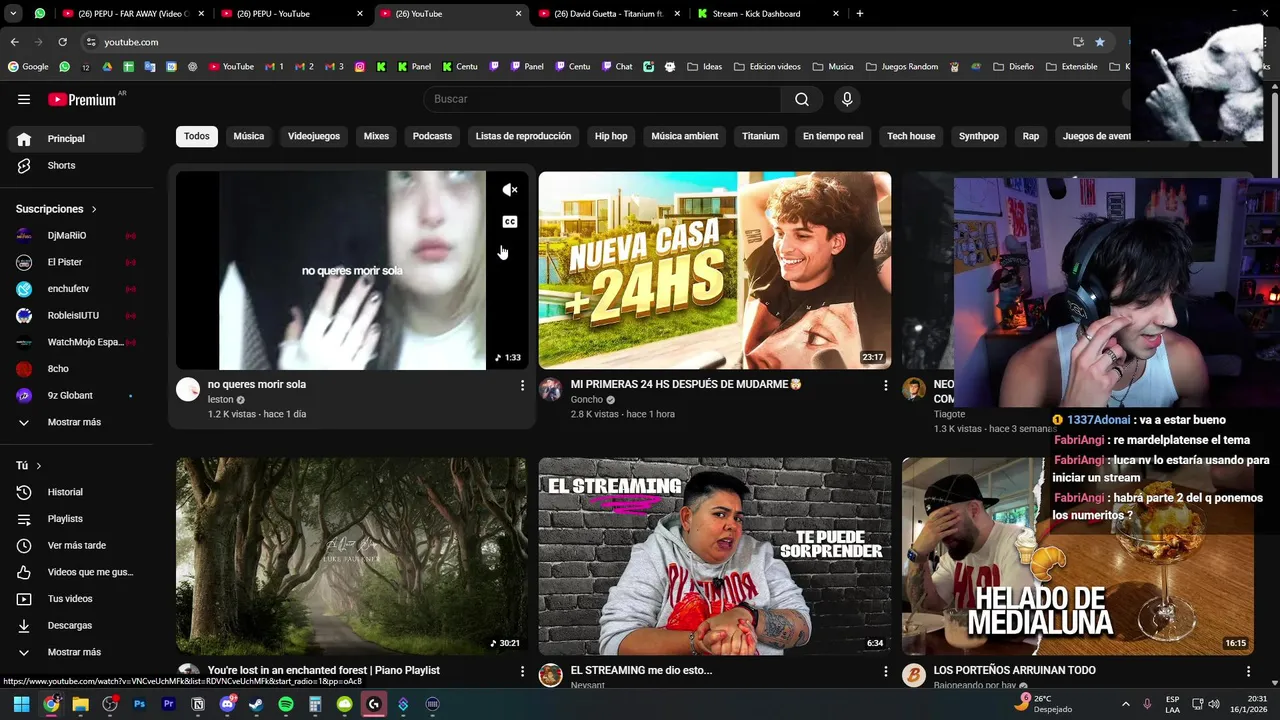Screen dimensions: 1280x720
Task: Open Google bookmark in bookmarks bar
Action: pos(28,67)
